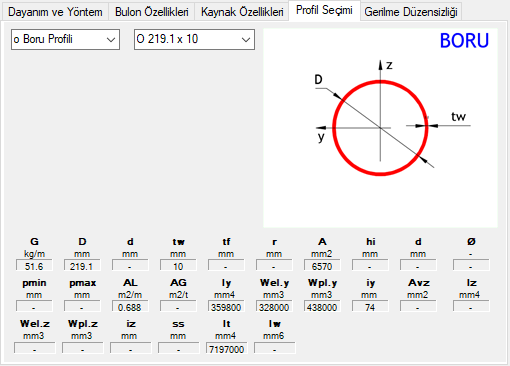
Task: Click the tw label in the diagram
Action: point(458,117)
